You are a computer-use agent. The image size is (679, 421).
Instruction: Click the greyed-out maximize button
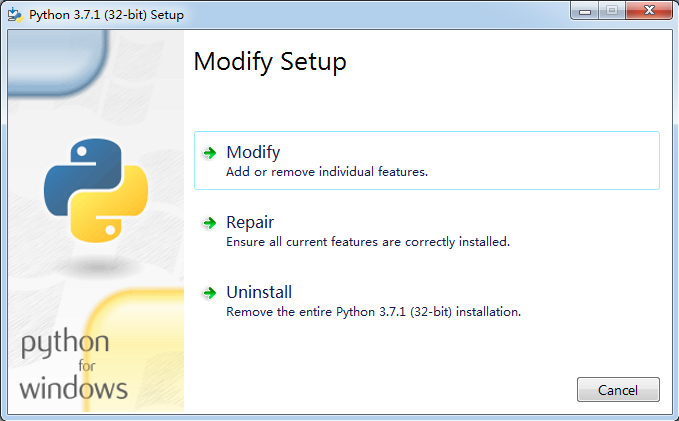611,12
